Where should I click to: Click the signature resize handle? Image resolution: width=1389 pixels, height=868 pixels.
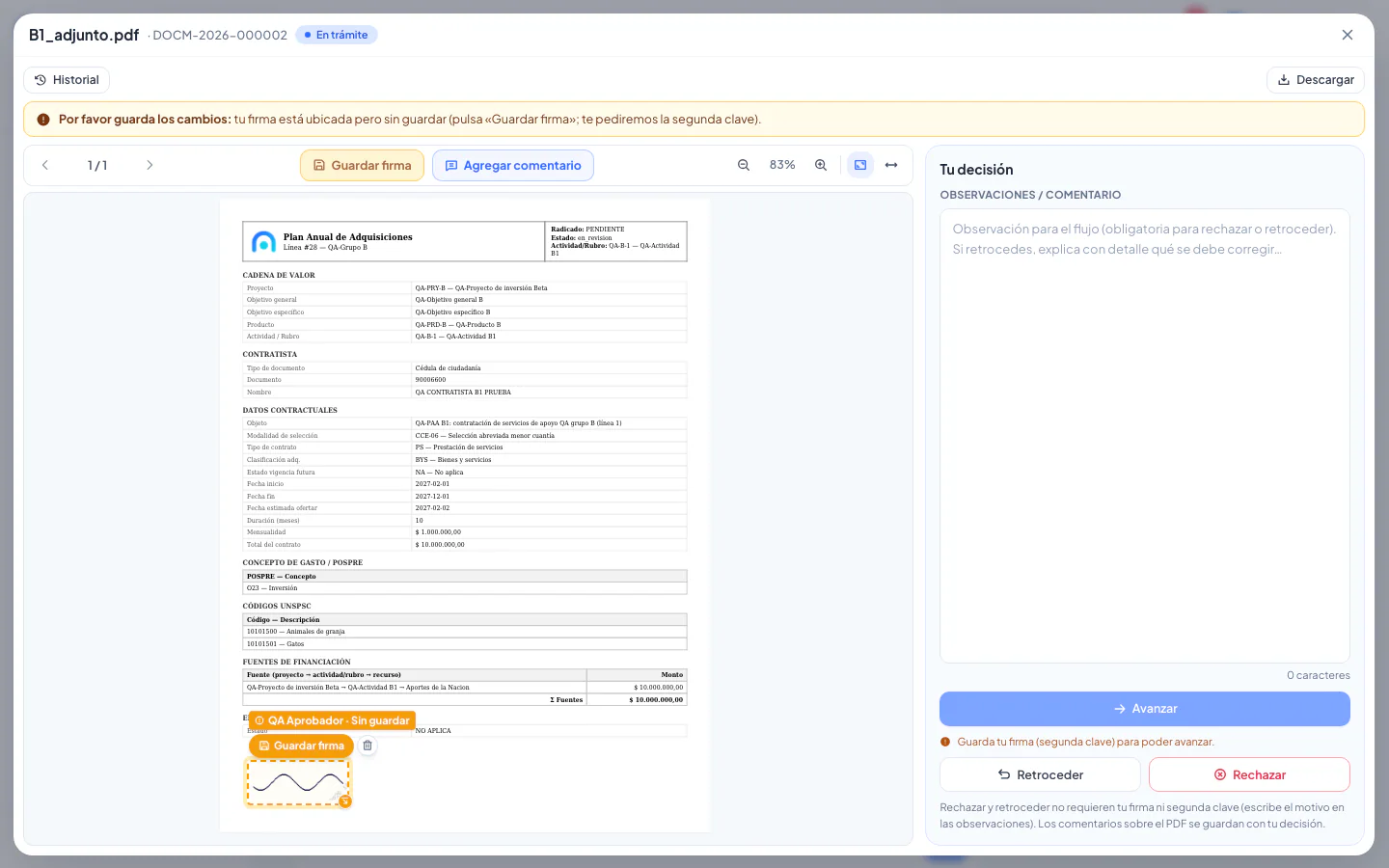click(345, 801)
